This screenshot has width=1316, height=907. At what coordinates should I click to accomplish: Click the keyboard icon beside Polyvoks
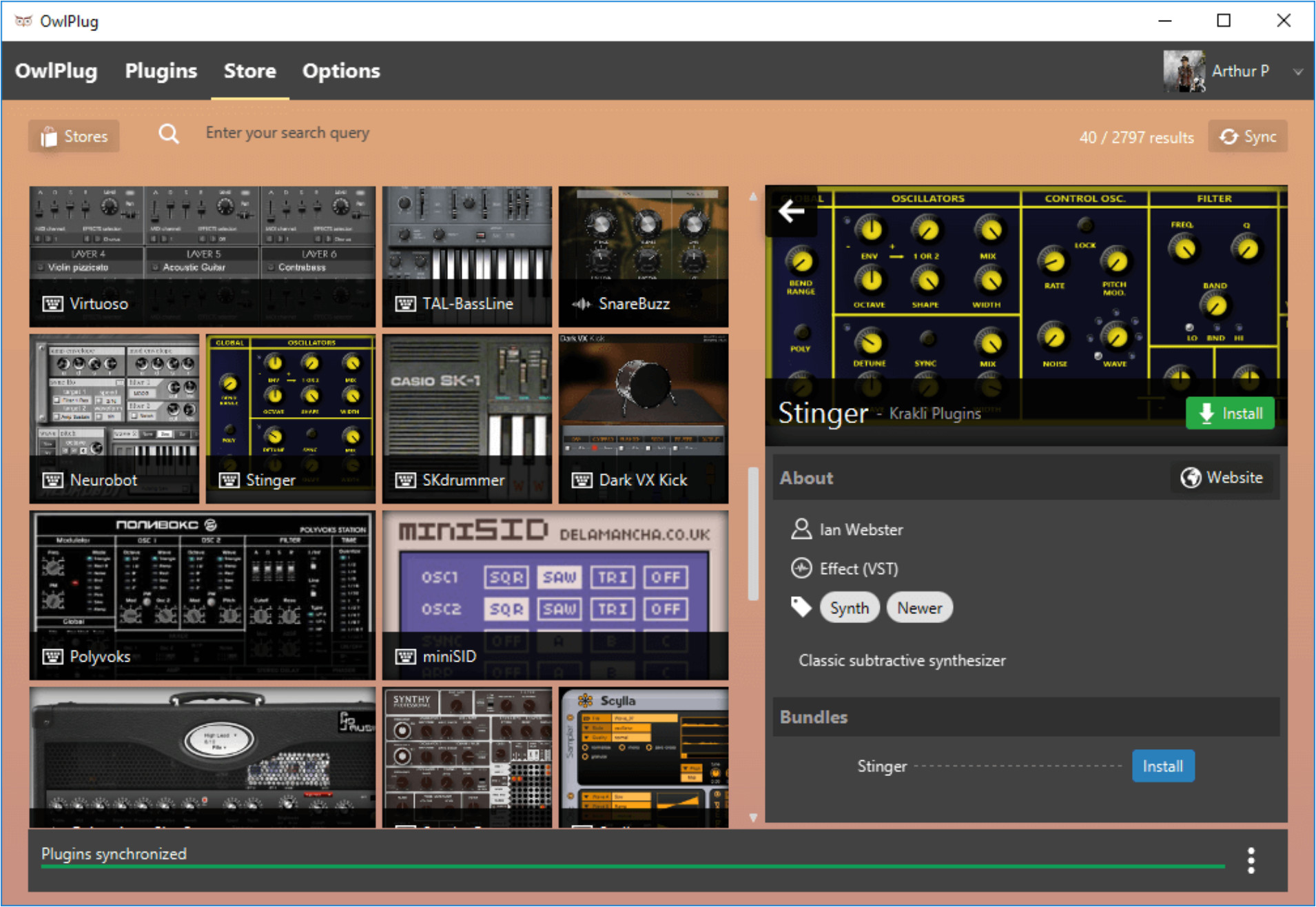click(x=53, y=657)
